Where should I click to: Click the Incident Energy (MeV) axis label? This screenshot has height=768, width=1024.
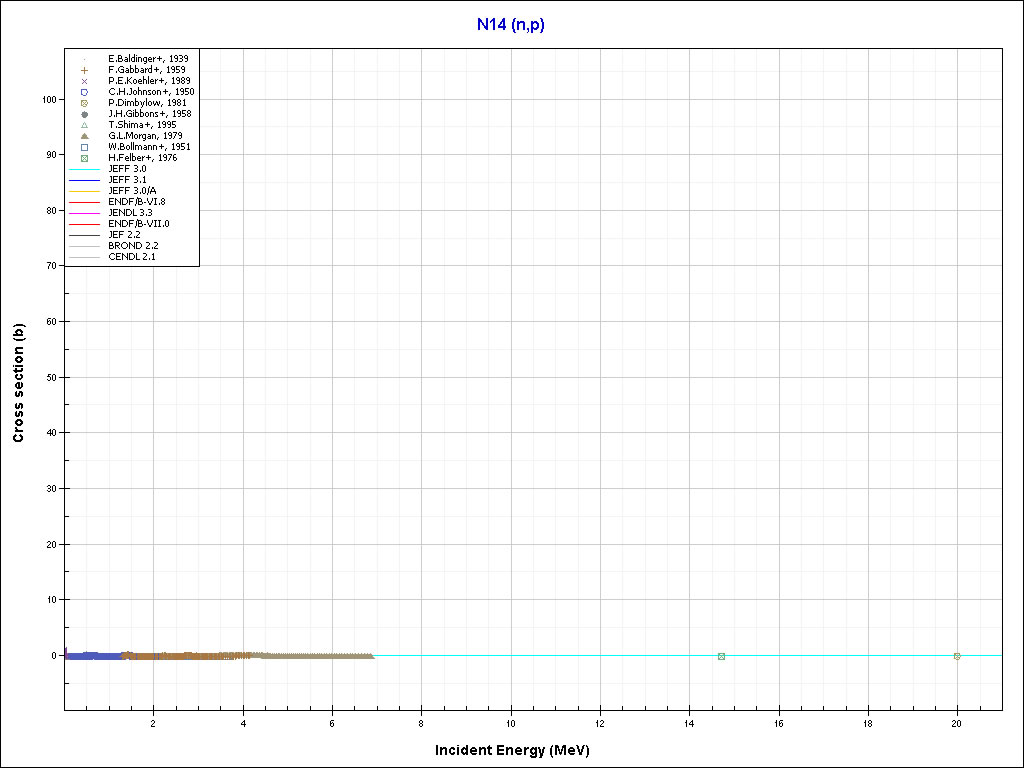click(519, 750)
